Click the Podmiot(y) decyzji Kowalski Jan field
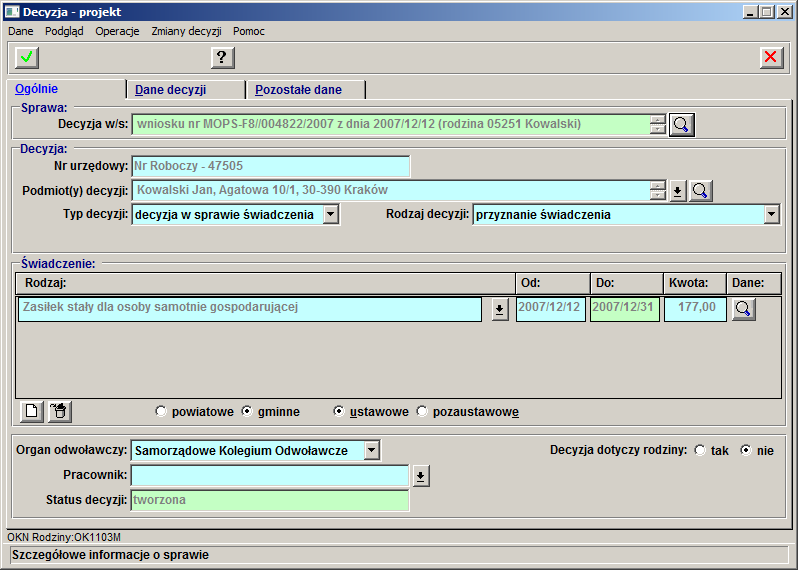The height and width of the screenshot is (570, 798). tap(390, 190)
